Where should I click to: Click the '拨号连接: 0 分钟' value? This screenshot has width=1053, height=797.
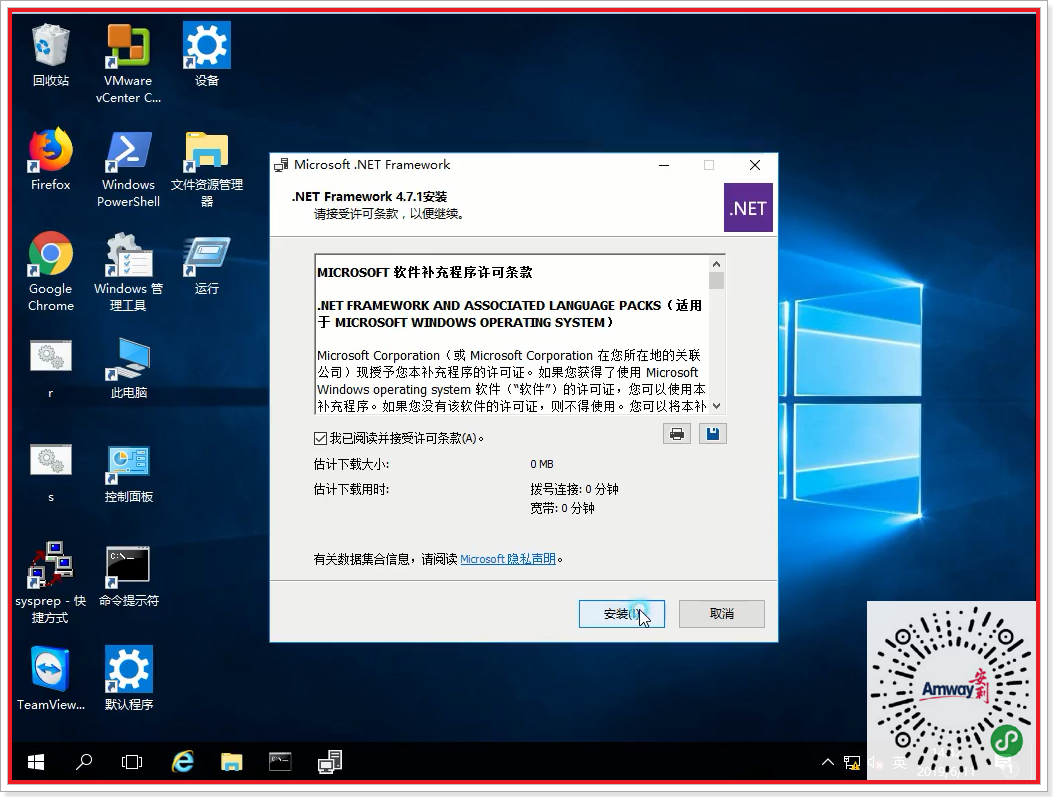[574, 489]
